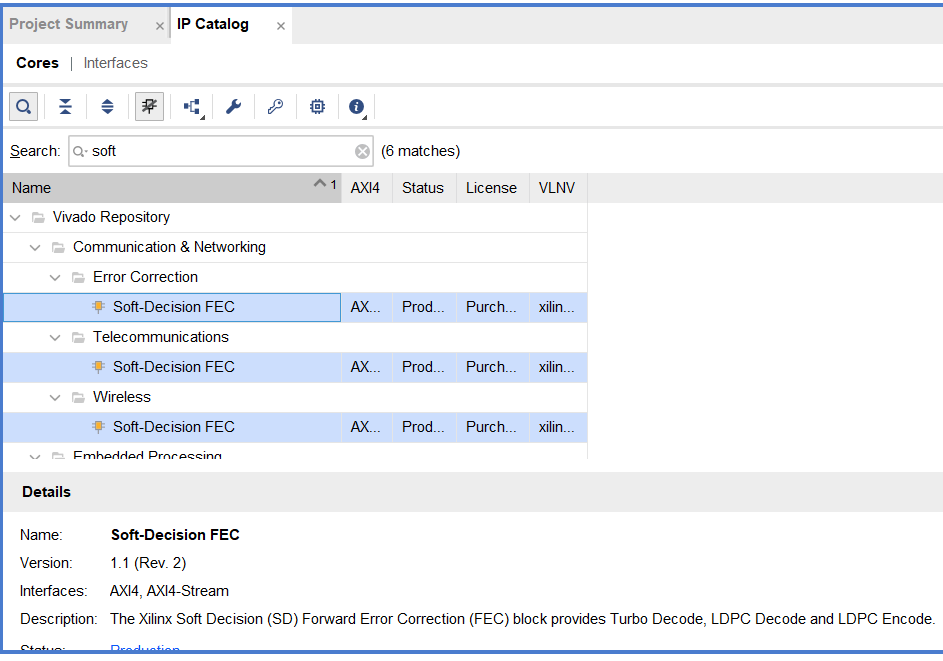Close the Project Summary tab
Image resolution: width=943 pixels, height=661 pixels.
[159, 26]
